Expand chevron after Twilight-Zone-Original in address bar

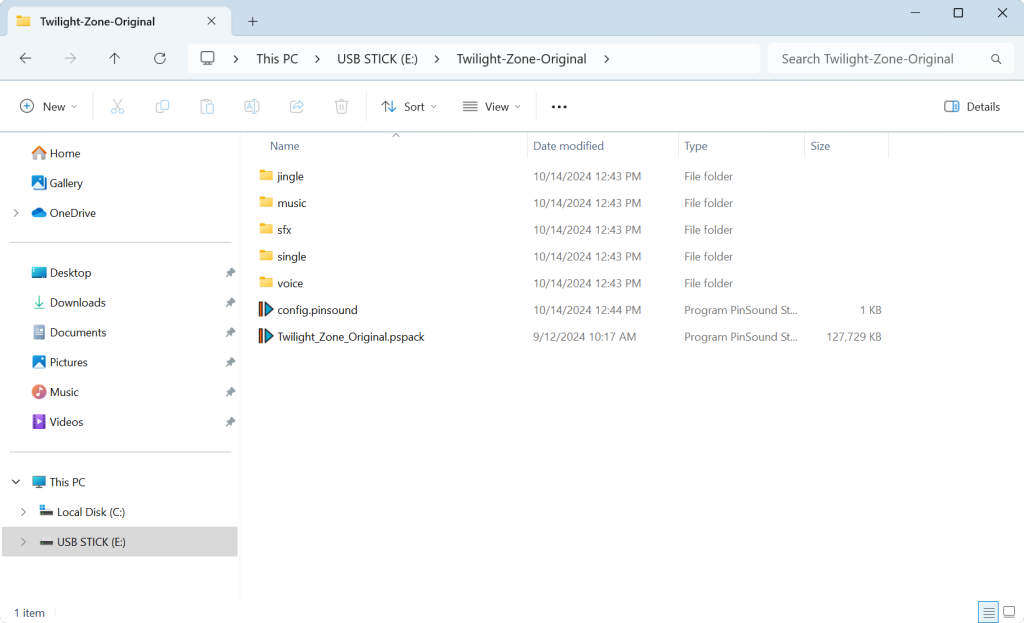607,59
